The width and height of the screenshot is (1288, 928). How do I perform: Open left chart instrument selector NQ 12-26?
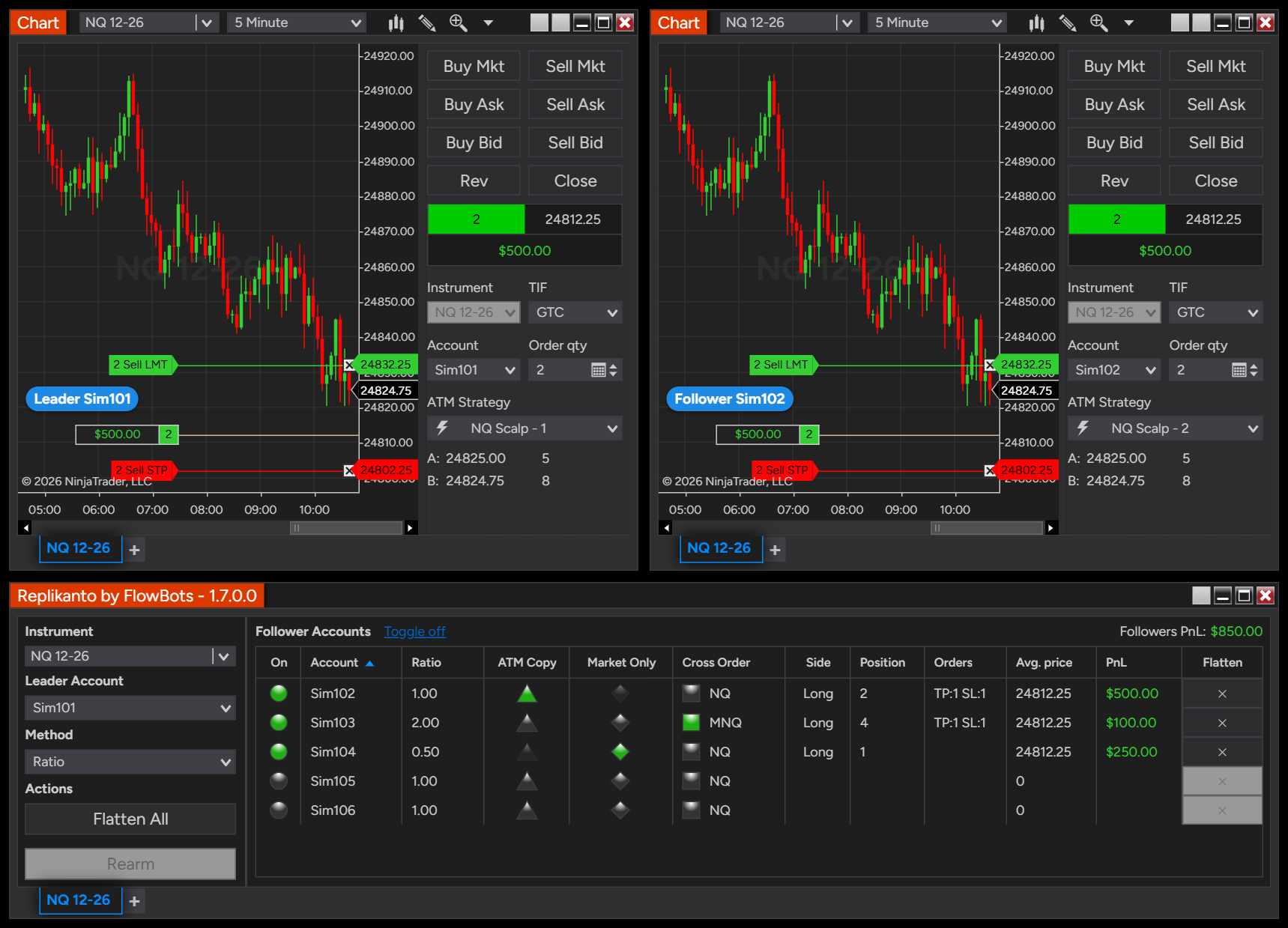149,22
